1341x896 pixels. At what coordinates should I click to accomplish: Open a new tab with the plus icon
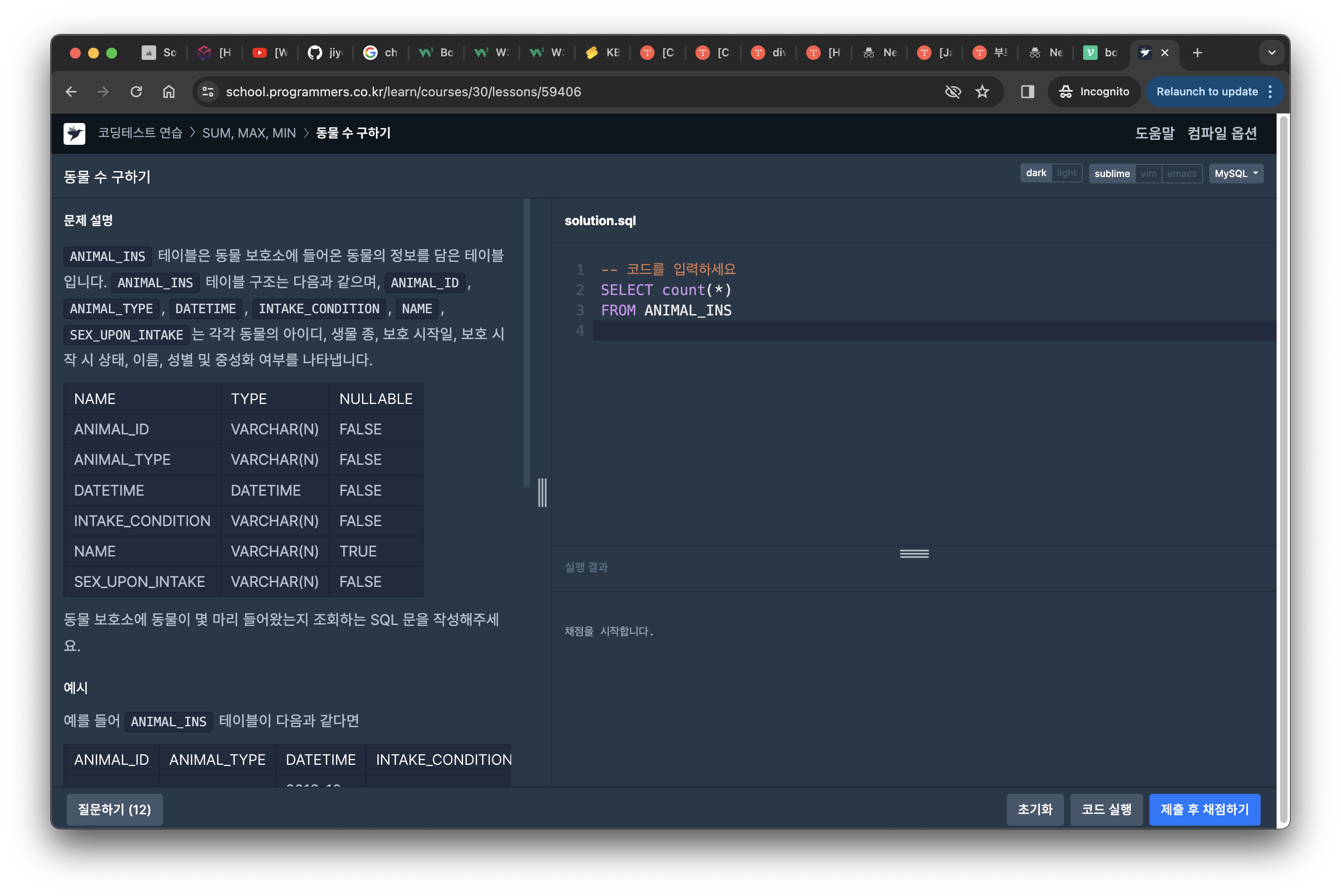[x=1198, y=53]
